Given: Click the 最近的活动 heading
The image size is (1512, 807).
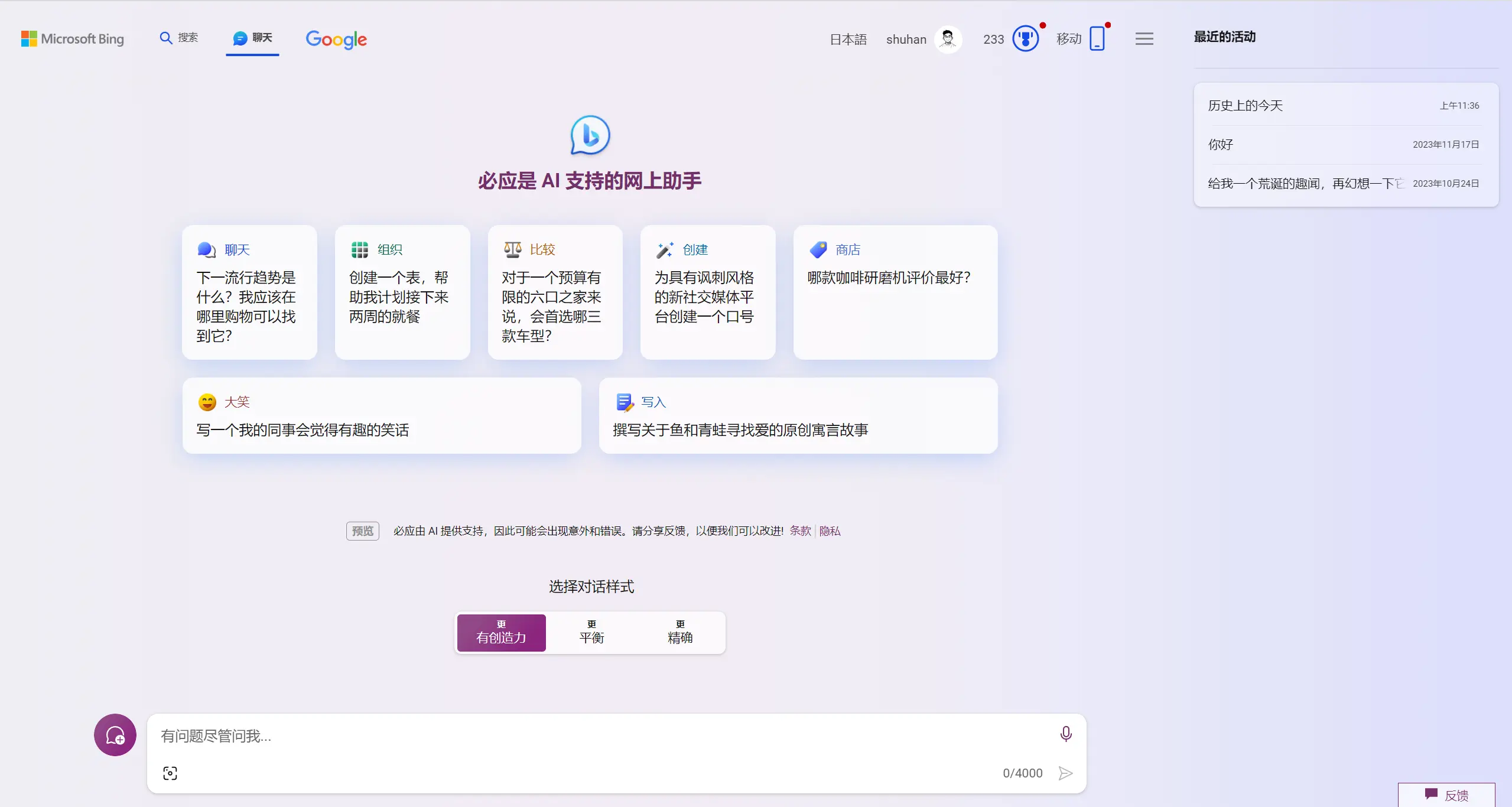Looking at the screenshot, I should pos(1224,37).
